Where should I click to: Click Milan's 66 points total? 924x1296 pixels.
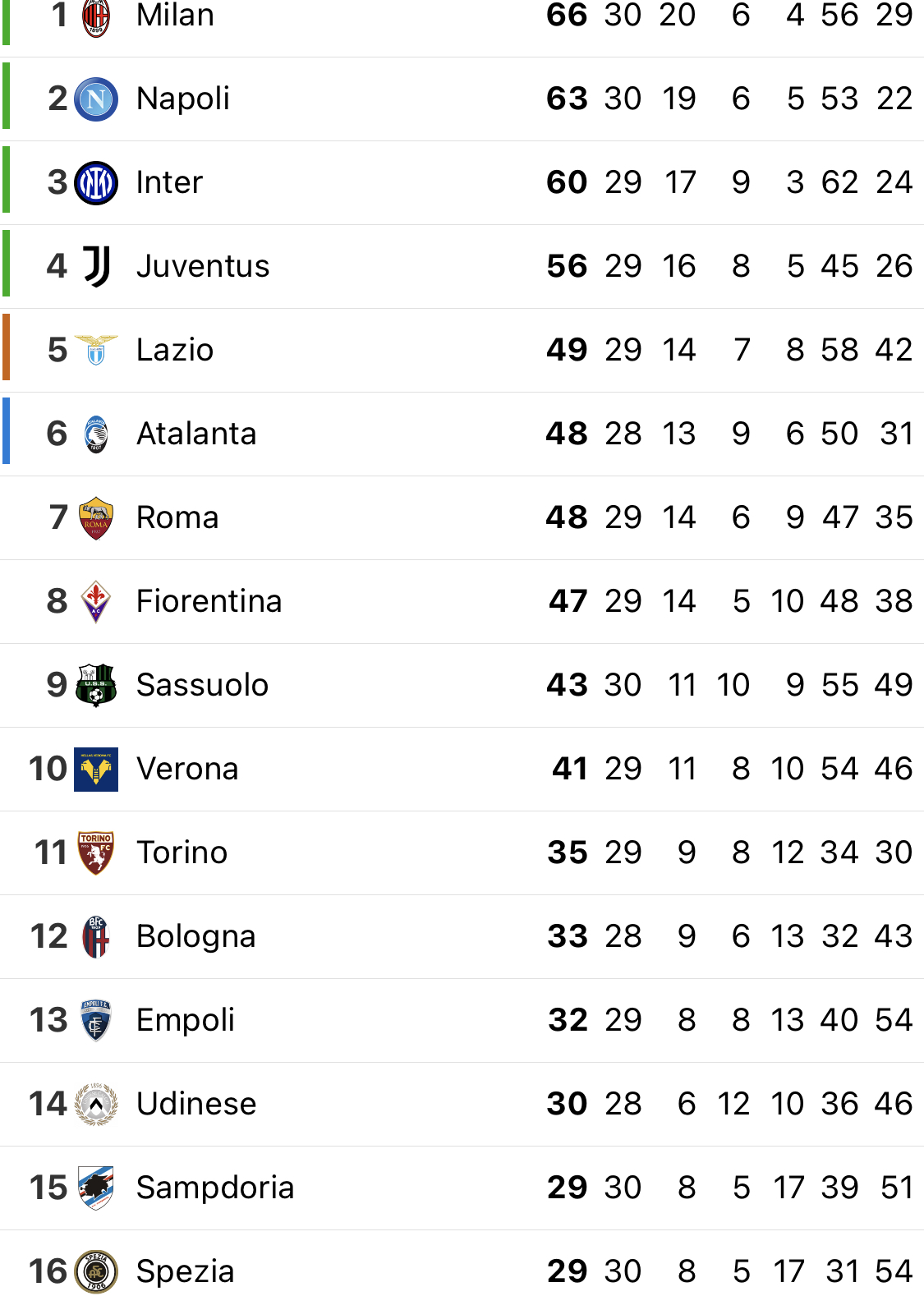click(568, 16)
